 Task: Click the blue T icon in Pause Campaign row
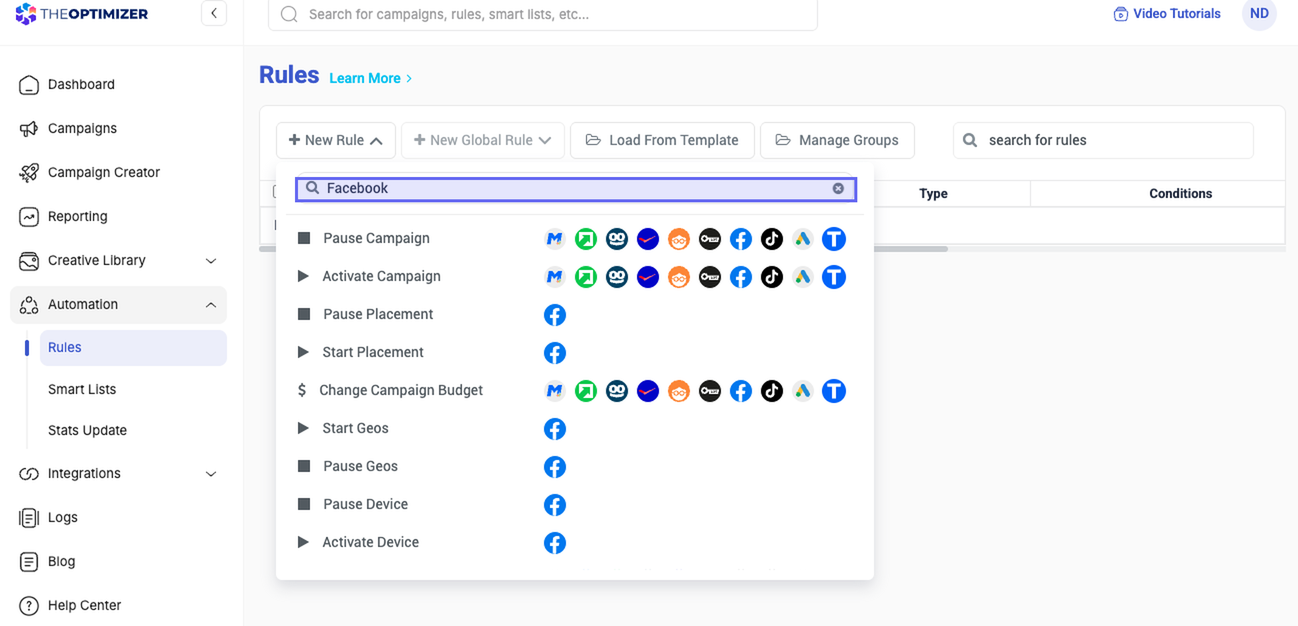click(834, 239)
